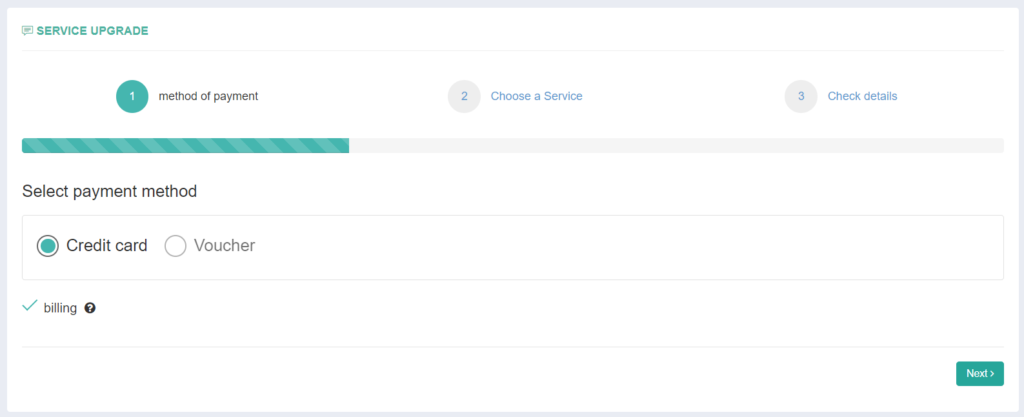This screenshot has height=417, width=1024.
Task: Click the empty grey progress bar portion
Action: tap(676, 146)
